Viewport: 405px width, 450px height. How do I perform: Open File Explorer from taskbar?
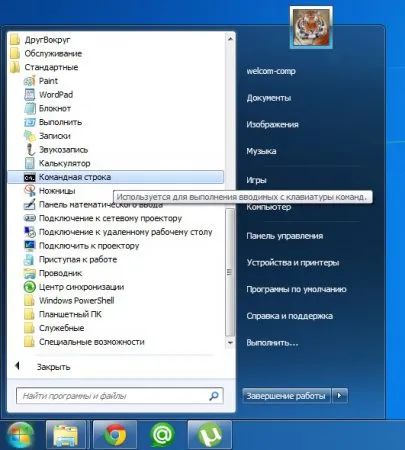pyautogui.click(x=66, y=435)
